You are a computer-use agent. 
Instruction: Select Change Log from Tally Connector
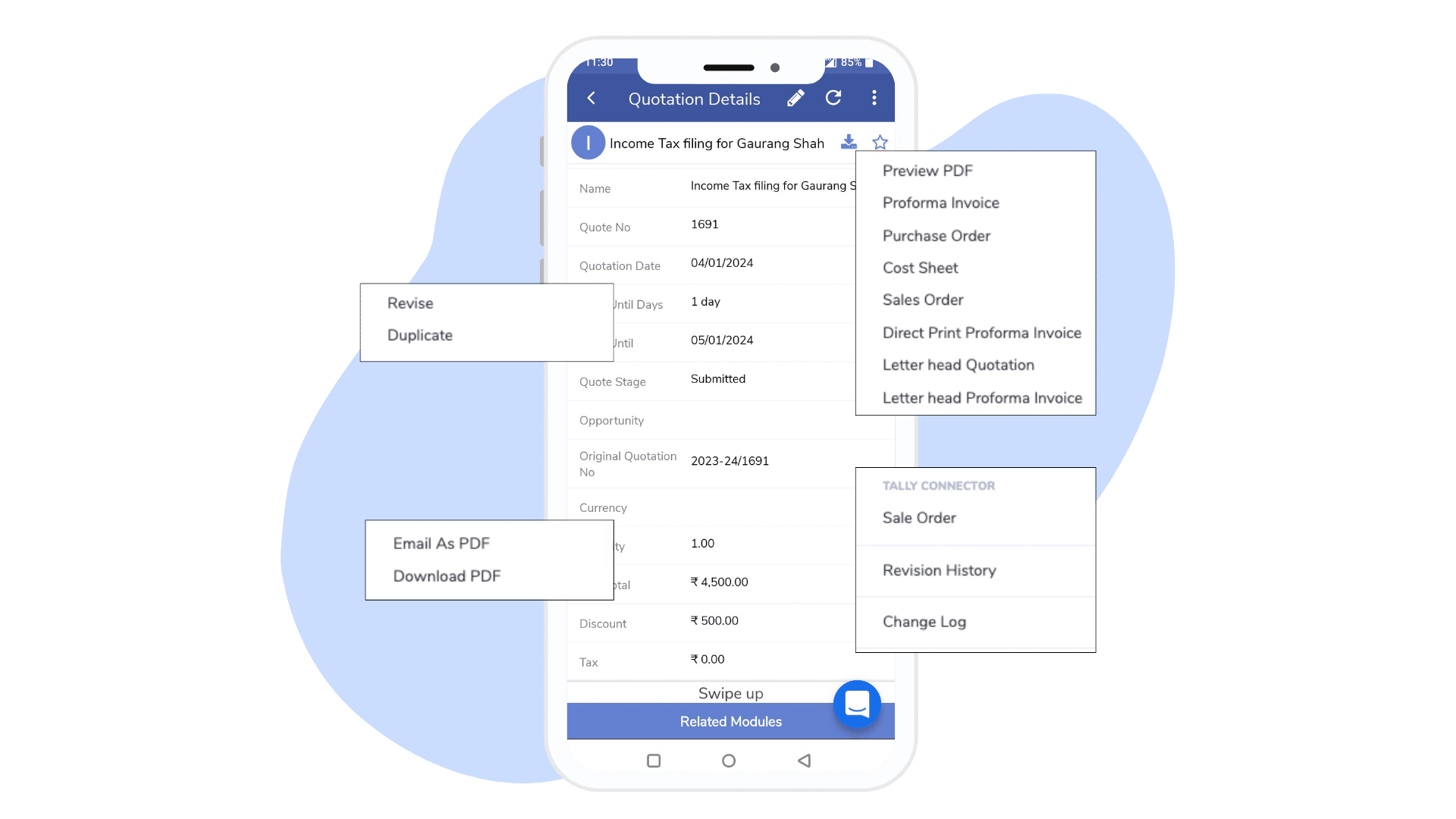tap(925, 622)
